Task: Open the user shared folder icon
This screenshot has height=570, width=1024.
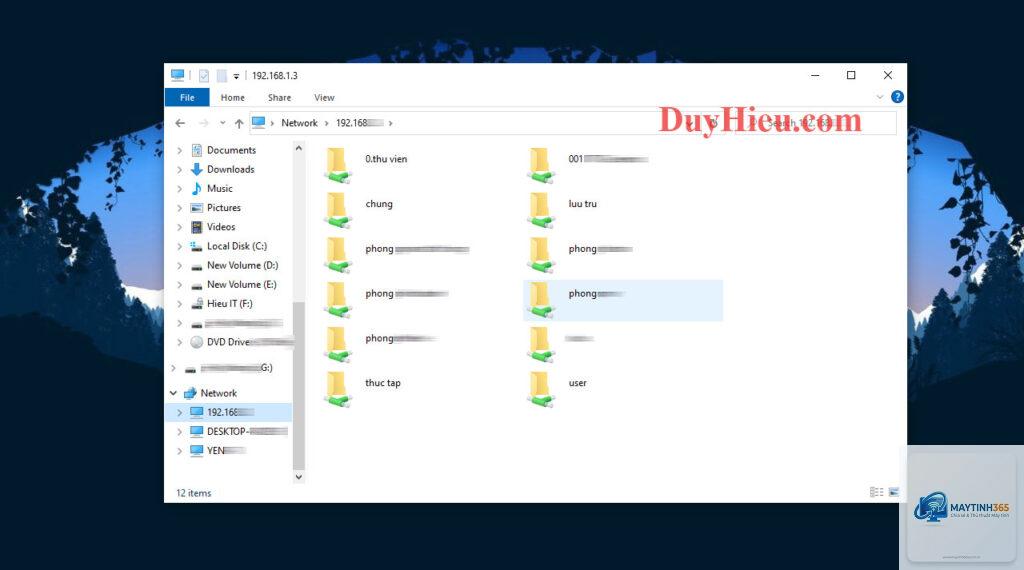Action: click(541, 389)
